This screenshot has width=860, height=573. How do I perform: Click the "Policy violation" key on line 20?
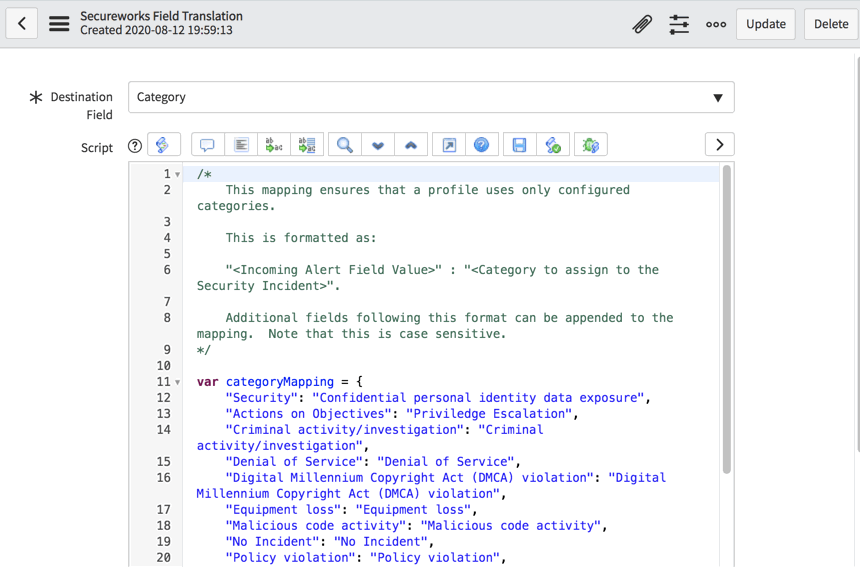(x=290, y=557)
